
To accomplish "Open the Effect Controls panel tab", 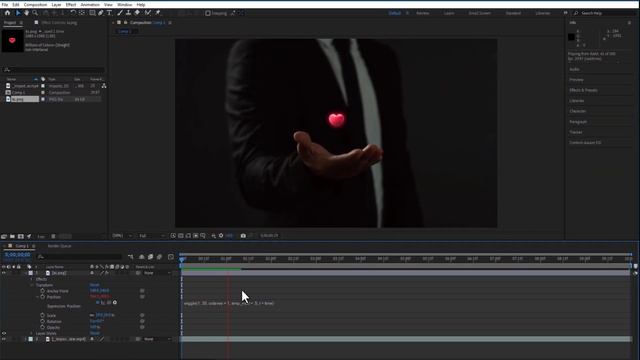I will 59,23.
